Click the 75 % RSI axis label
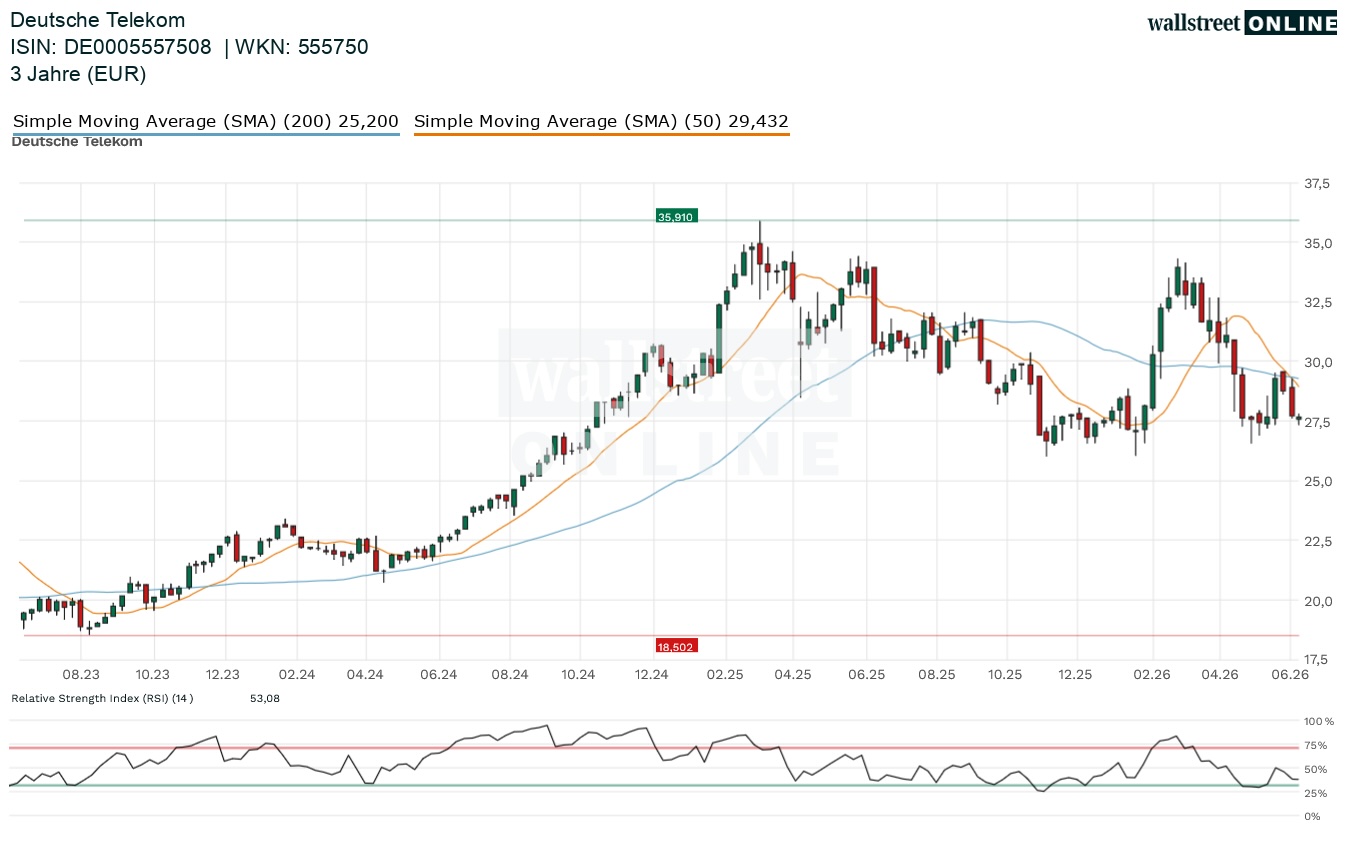1349x843 pixels. (1316, 745)
